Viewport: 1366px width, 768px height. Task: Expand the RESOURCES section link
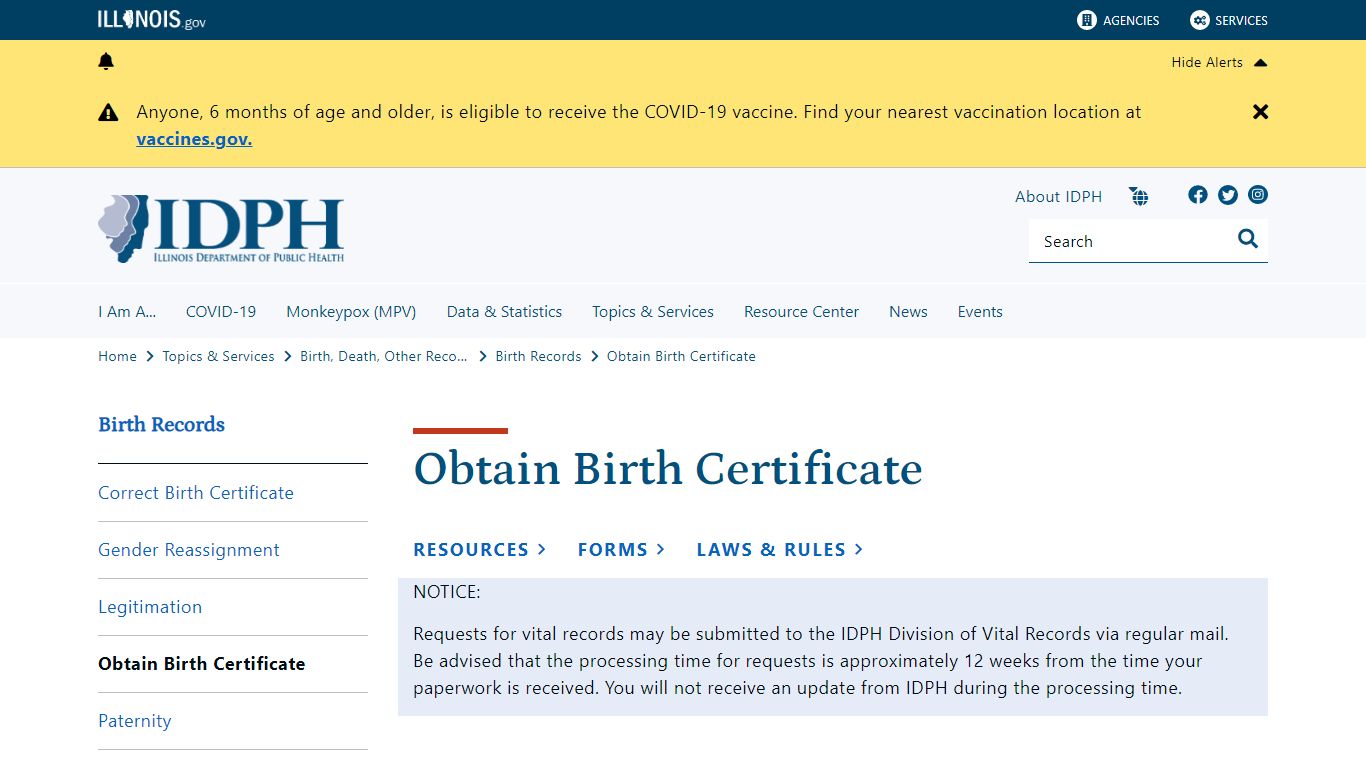point(480,550)
